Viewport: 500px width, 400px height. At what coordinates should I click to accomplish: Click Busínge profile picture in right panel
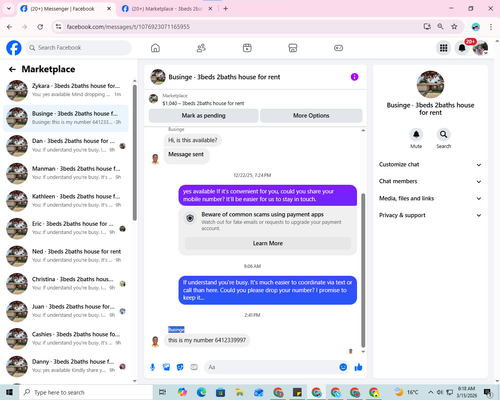coord(430,84)
